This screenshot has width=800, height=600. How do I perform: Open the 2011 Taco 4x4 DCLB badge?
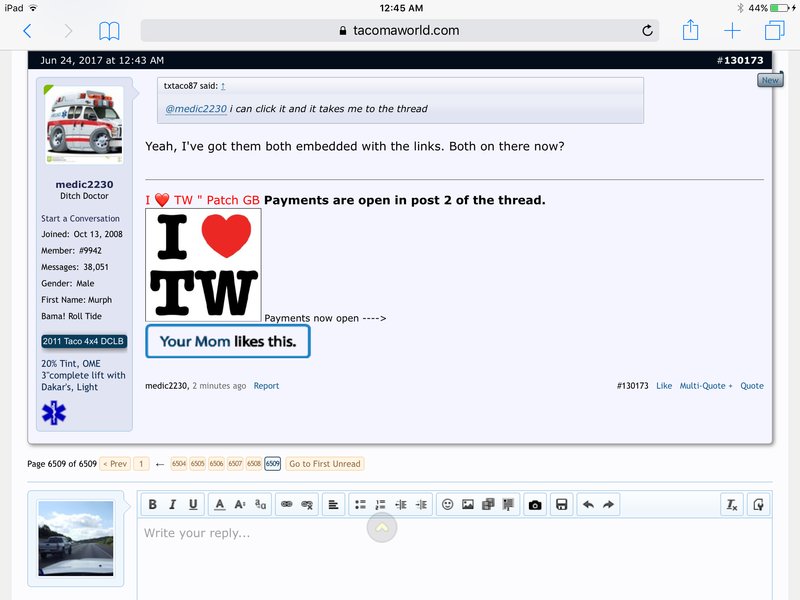84,341
